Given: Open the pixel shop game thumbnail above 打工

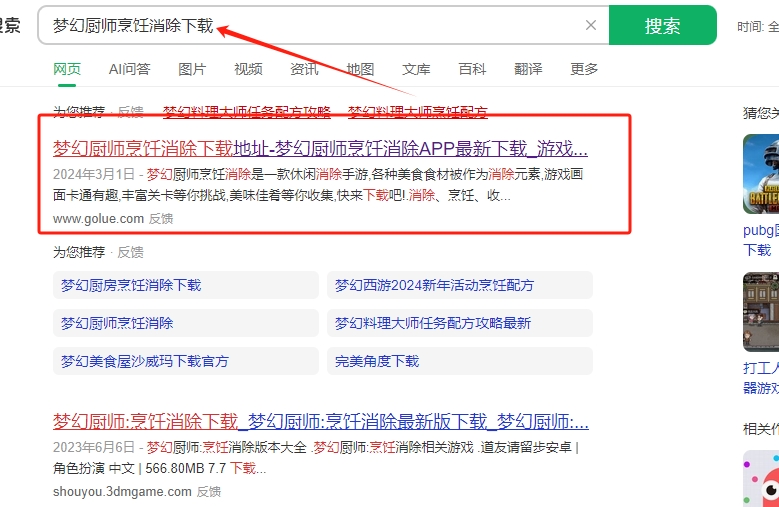Looking at the screenshot, I should point(761,312).
